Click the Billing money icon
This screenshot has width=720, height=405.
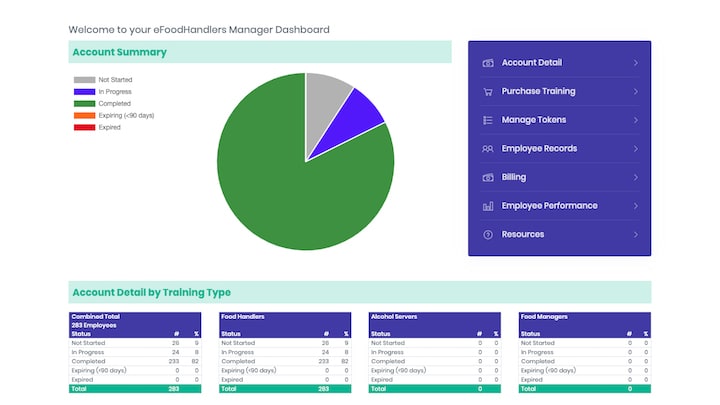click(x=488, y=177)
